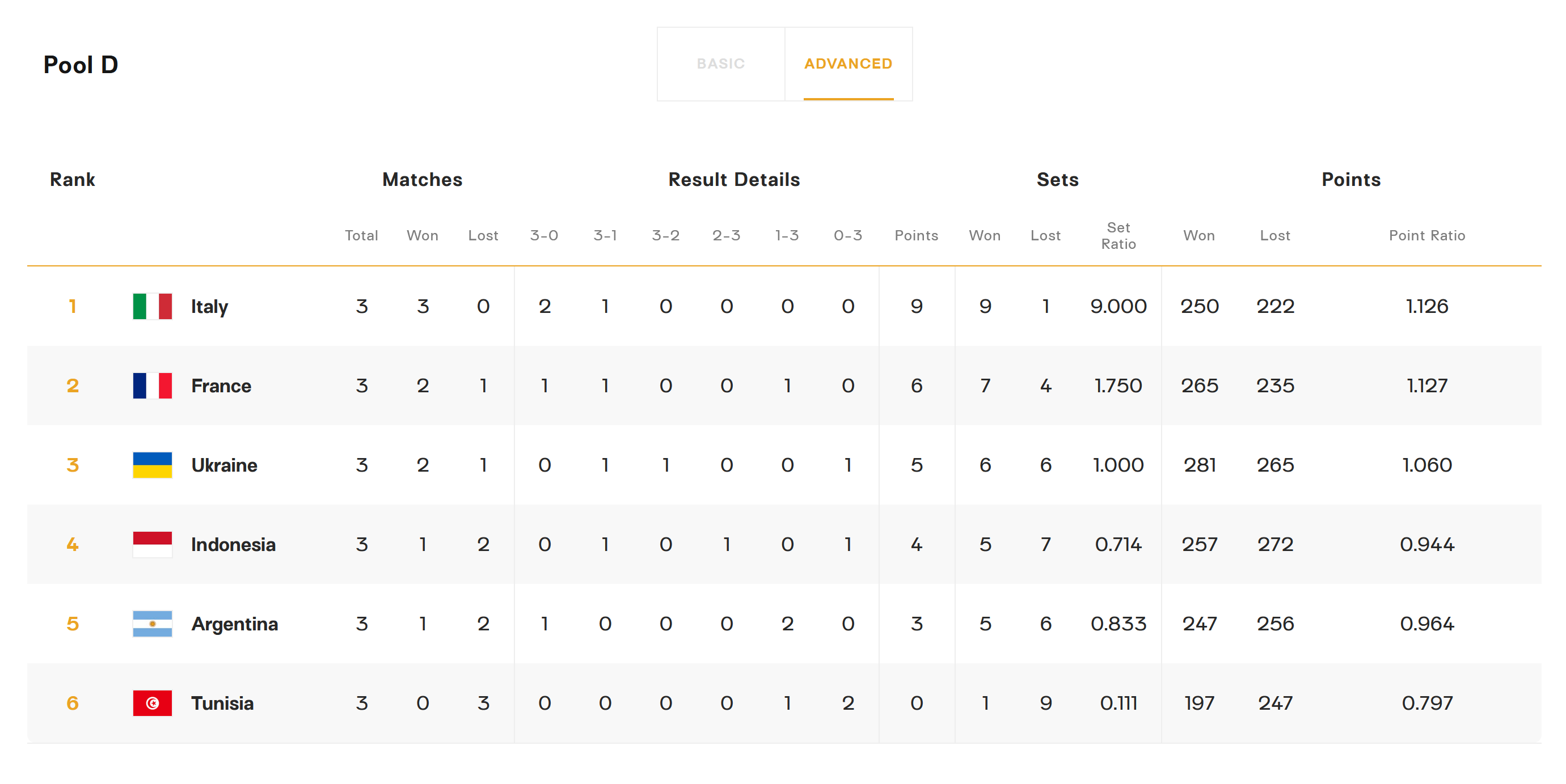
Task: Click the Ukraine flag icon
Action: [152, 465]
